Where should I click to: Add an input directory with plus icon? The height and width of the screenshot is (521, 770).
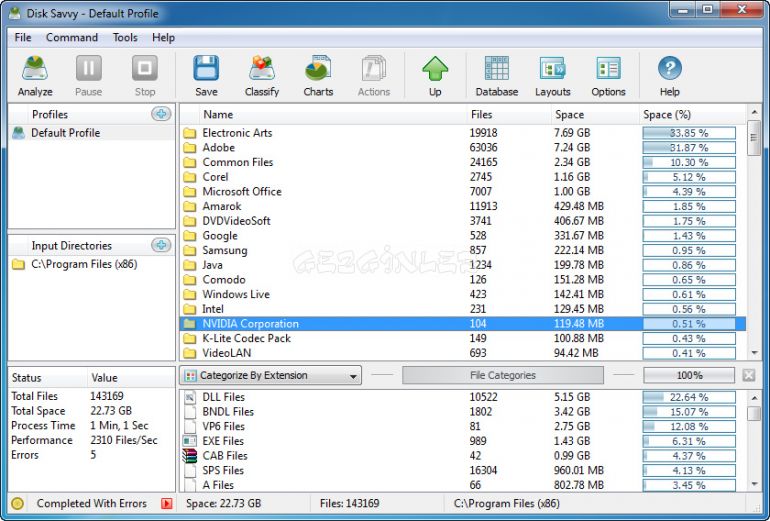pos(161,245)
